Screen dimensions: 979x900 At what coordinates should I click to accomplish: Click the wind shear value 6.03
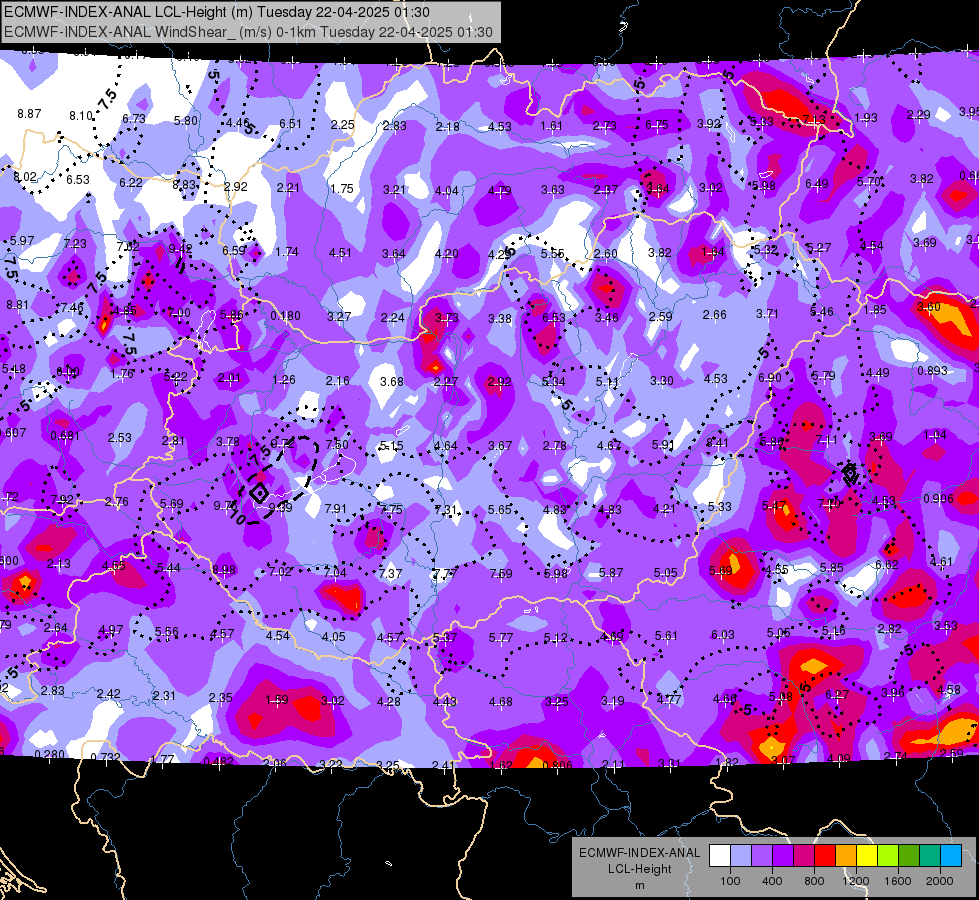tap(722, 635)
